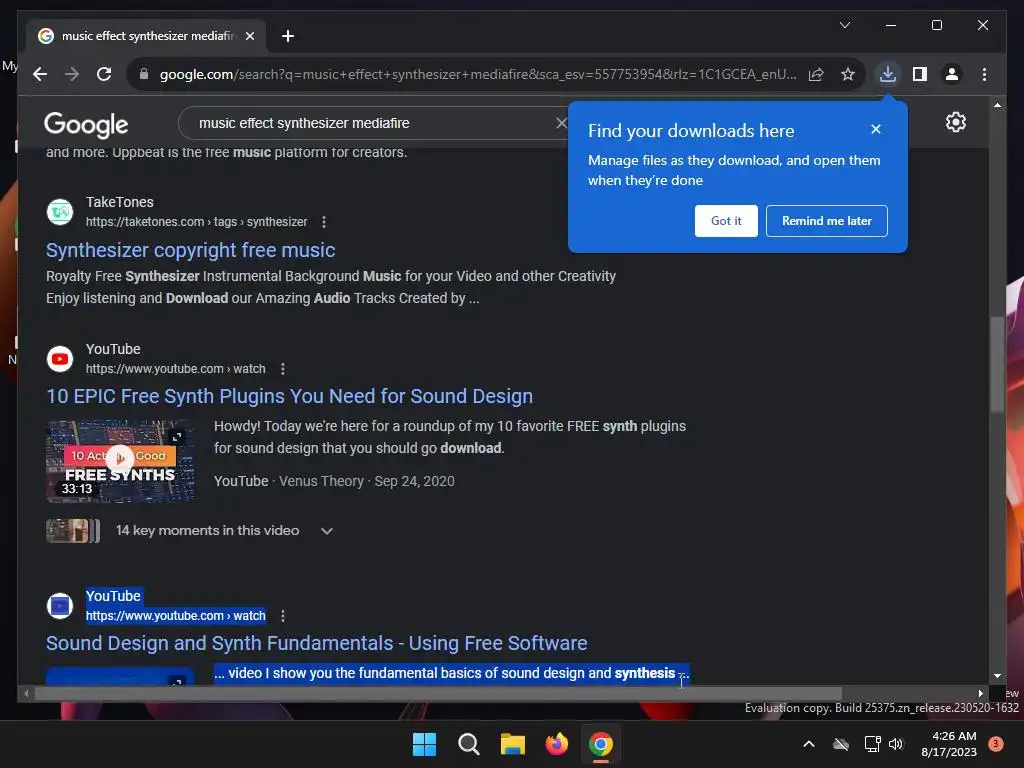
Task: Open a new tab with the plus button
Action: (x=288, y=36)
